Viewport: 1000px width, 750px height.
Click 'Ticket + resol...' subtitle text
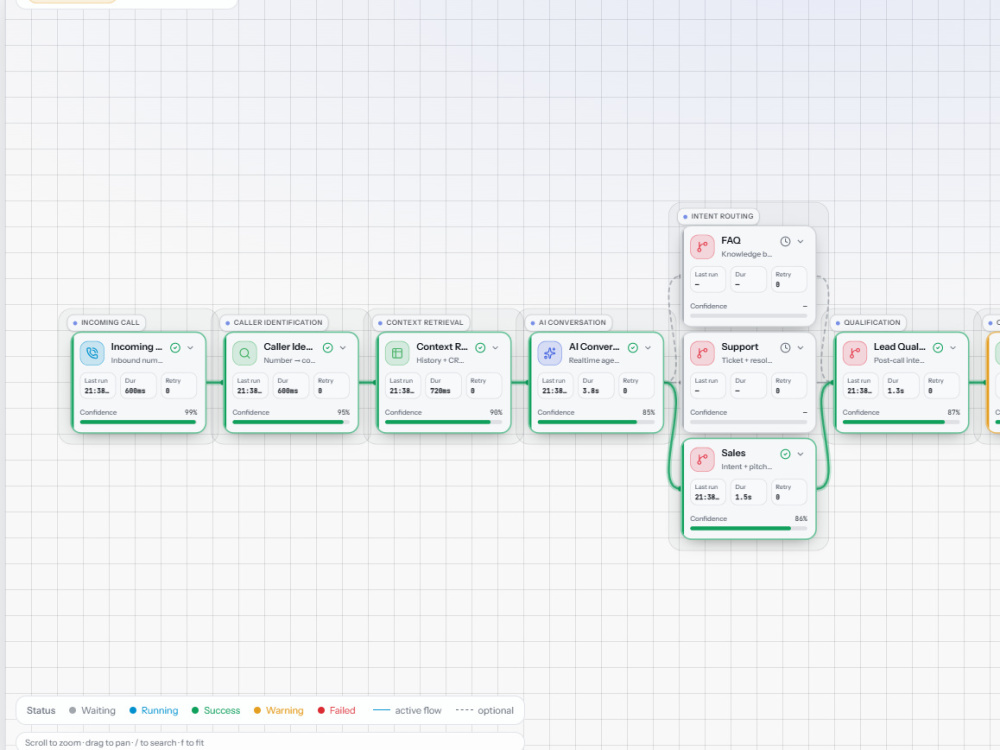747,360
